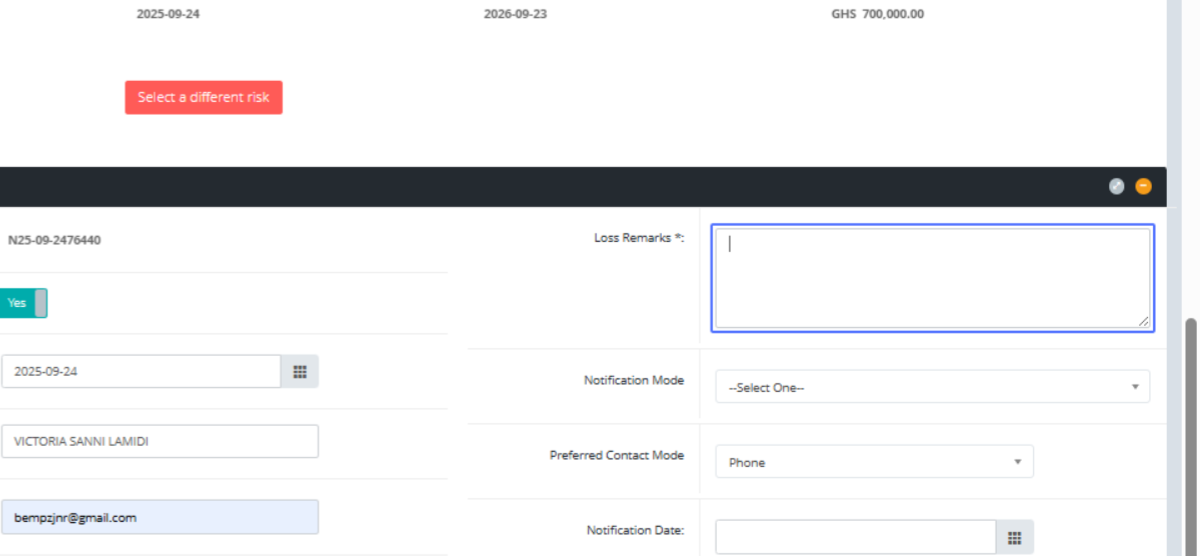1200x556 pixels.
Task: Focus the Notification Date input field
Action: pos(856,537)
